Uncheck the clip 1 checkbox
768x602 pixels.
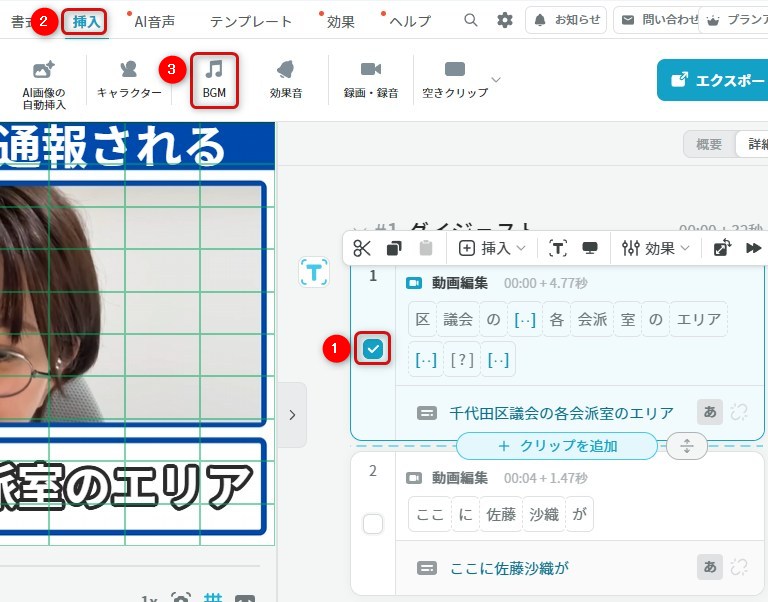(x=373, y=349)
